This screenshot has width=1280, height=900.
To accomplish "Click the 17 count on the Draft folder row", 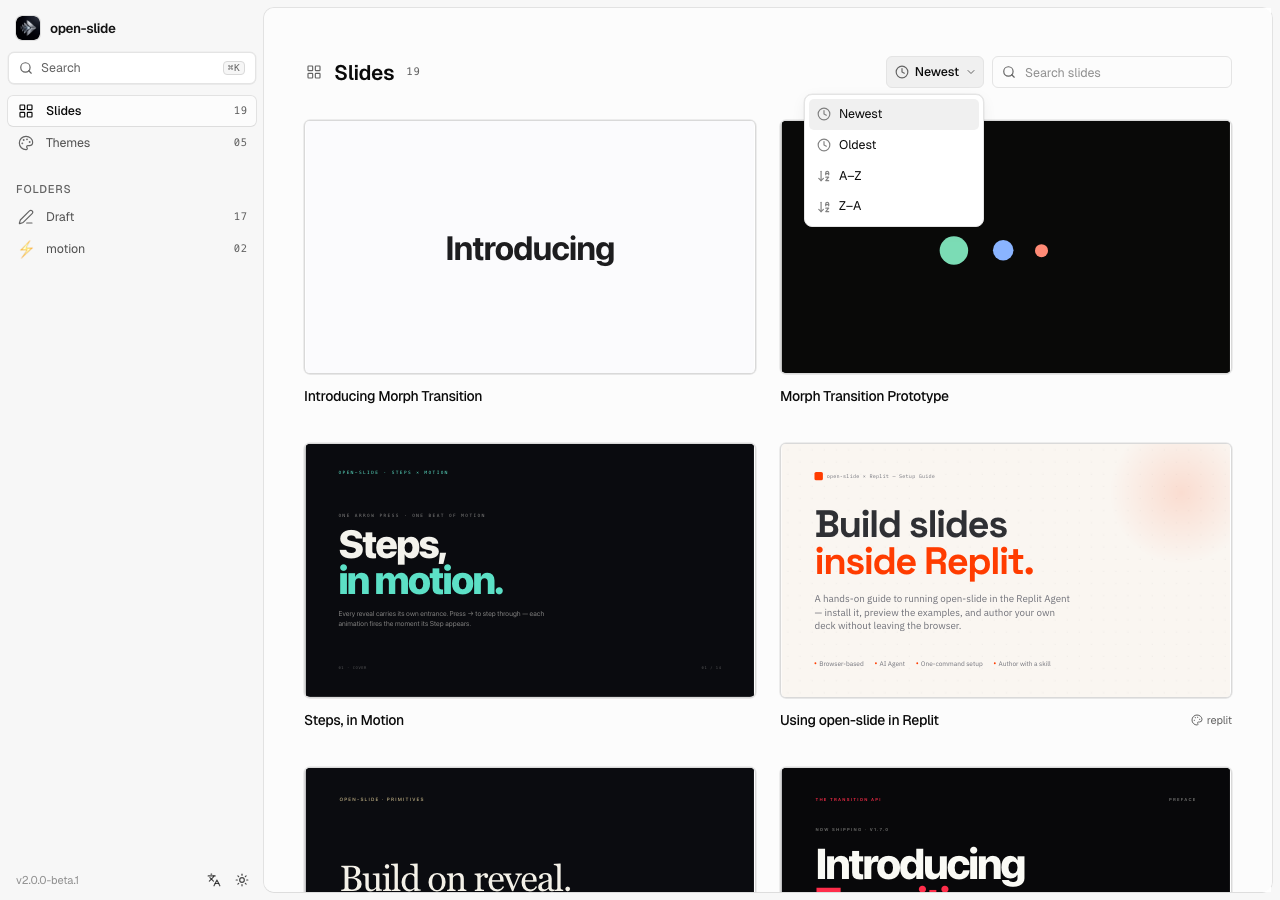I will pos(240,217).
